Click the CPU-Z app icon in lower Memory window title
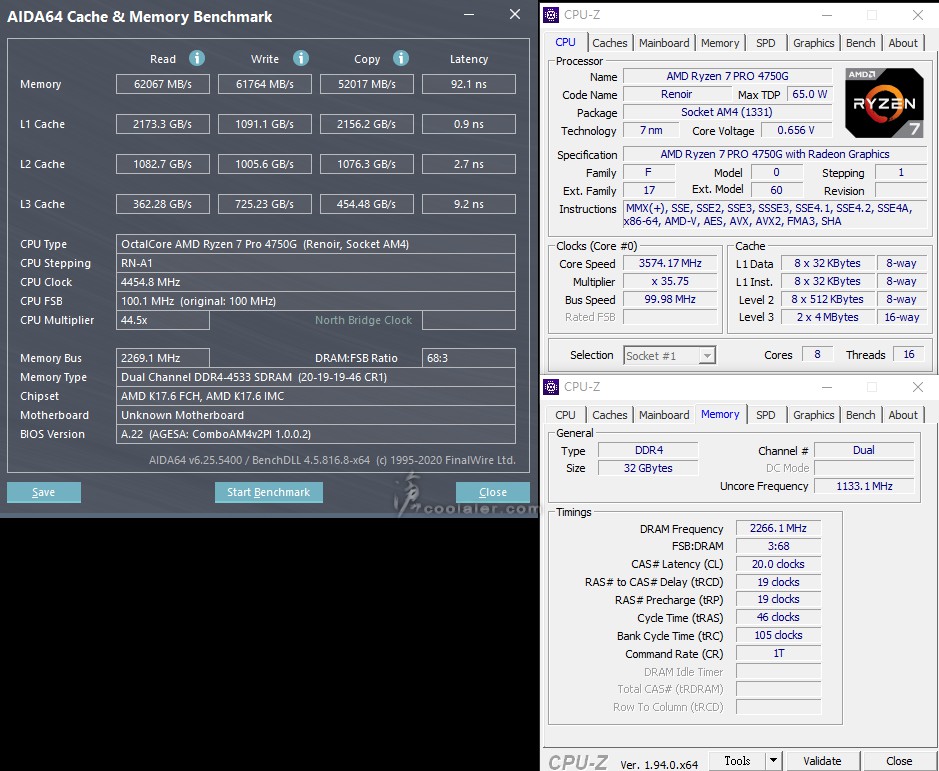 (551, 387)
